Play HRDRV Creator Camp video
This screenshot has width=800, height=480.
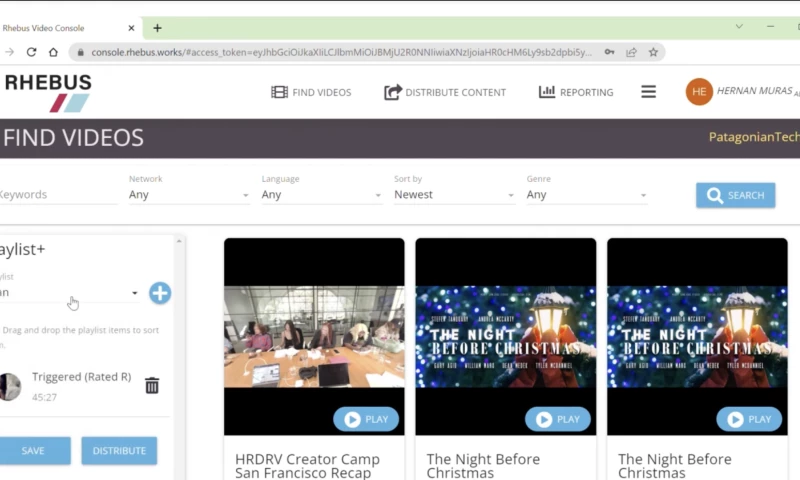tap(365, 419)
